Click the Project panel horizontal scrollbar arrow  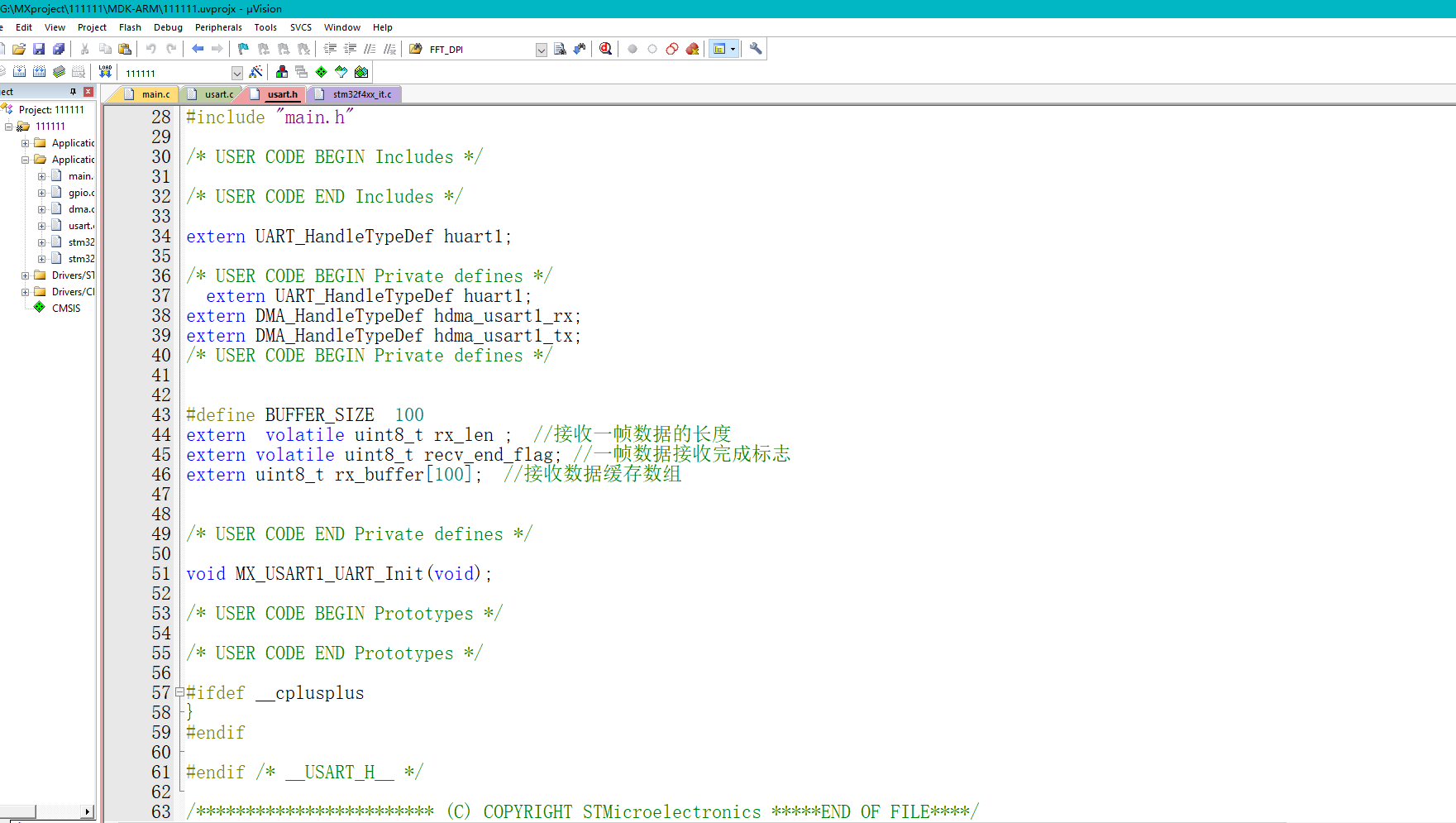(88, 811)
